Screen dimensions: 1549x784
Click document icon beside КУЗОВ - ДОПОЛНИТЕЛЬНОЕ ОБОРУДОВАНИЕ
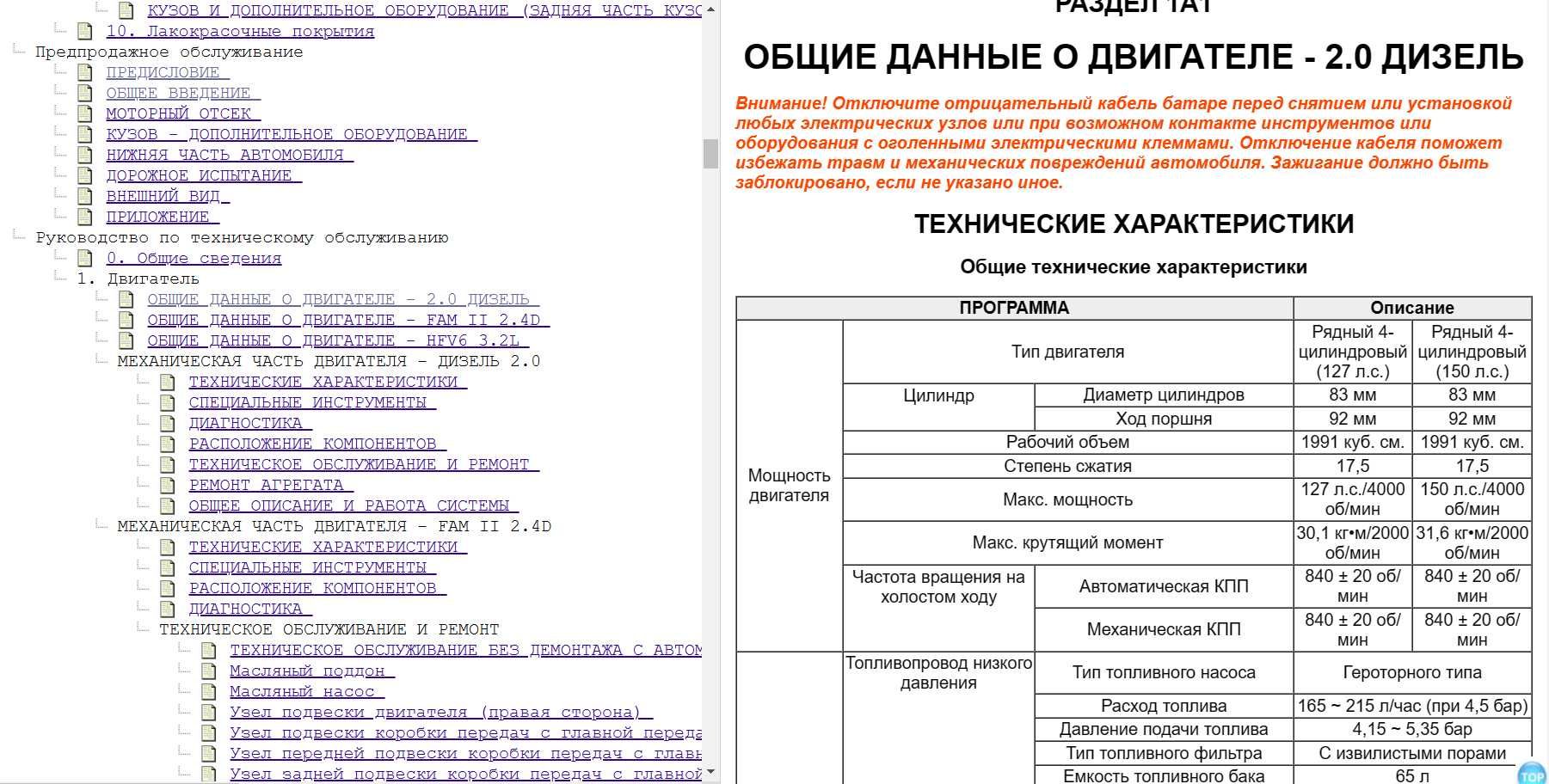click(84, 134)
